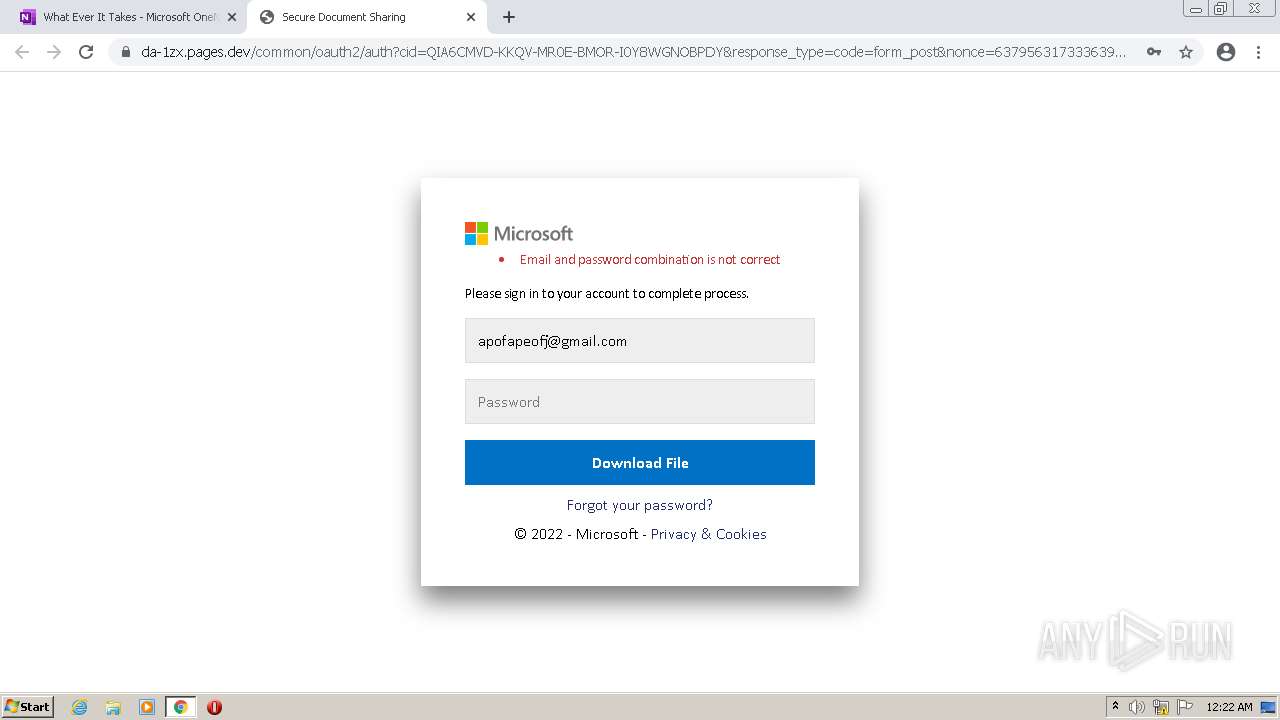Open the Privacy & Cookies link
This screenshot has width=1280, height=720.
708,534
